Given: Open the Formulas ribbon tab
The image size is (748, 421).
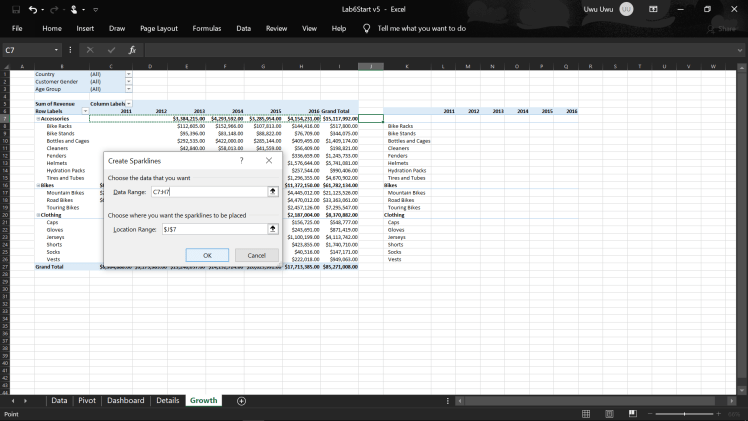Looking at the screenshot, I should pyautogui.click(x=206, y=28).
